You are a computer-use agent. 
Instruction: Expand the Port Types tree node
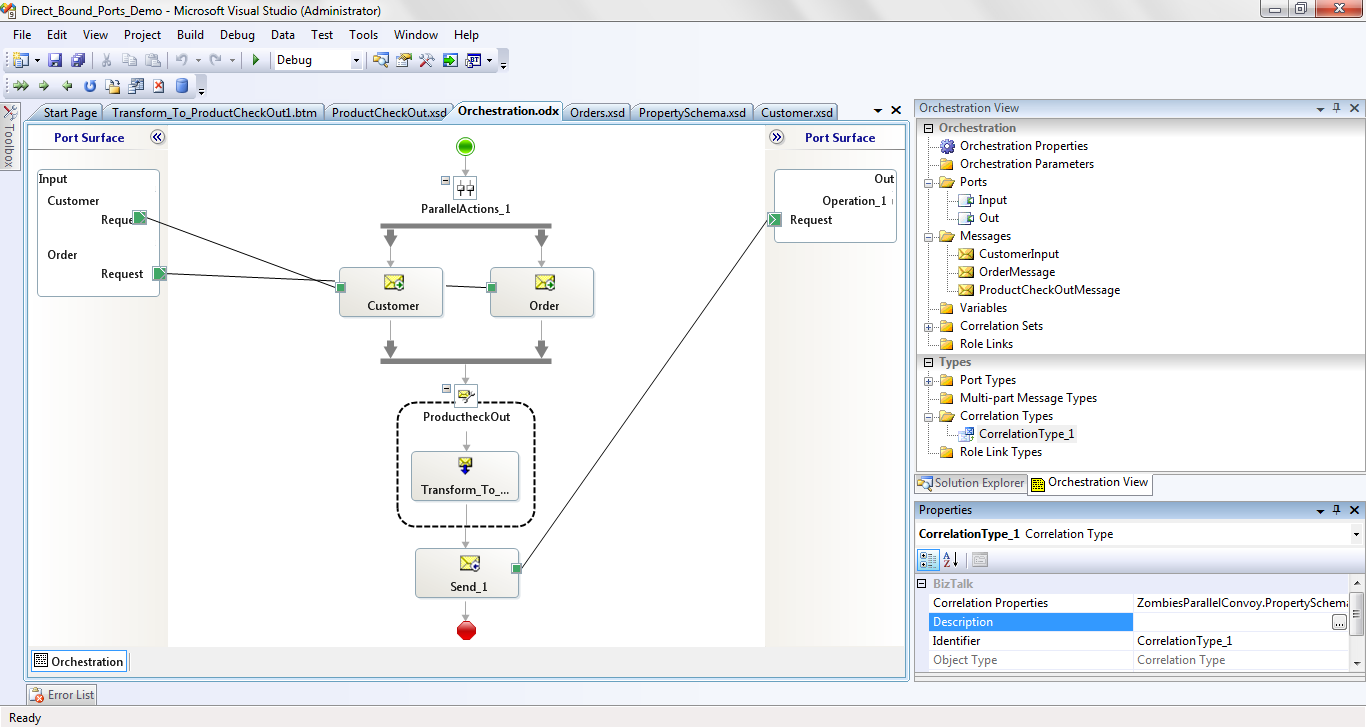tap(928, 379)
